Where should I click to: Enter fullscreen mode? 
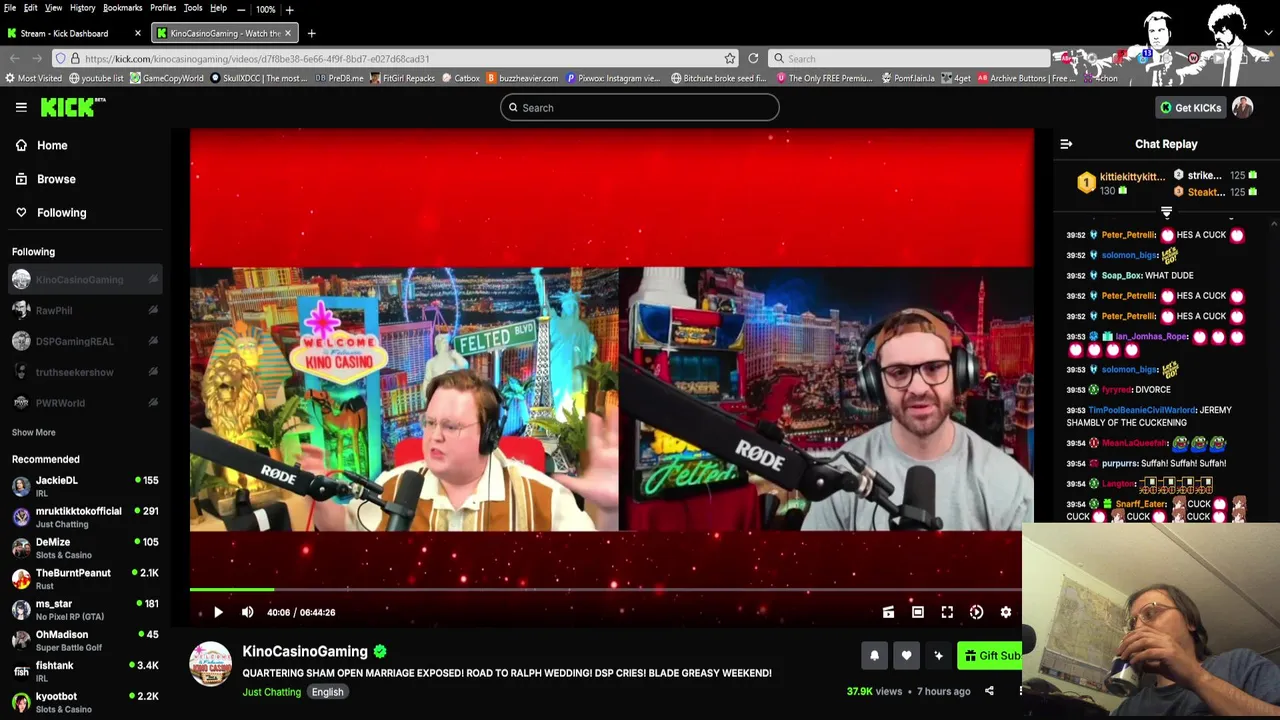[x=947, y=612]
